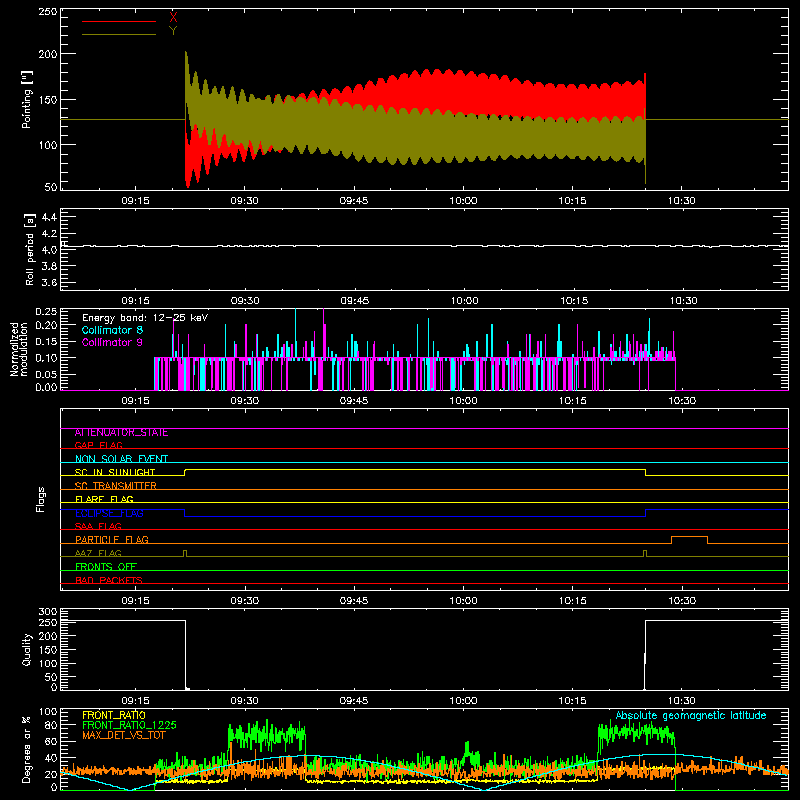The height and width of the screenshot is (800, 800).
Task: Click the FLARE_FLAG label
Action: point(104,499)
